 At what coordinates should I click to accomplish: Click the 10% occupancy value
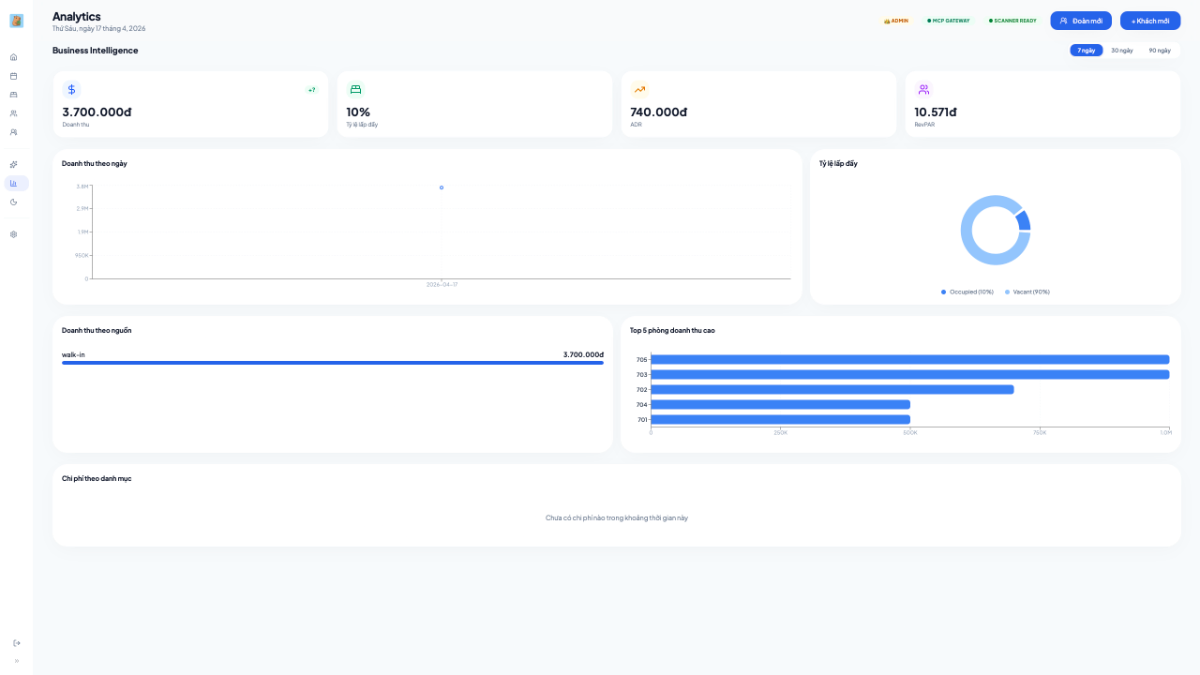(358, 112)
